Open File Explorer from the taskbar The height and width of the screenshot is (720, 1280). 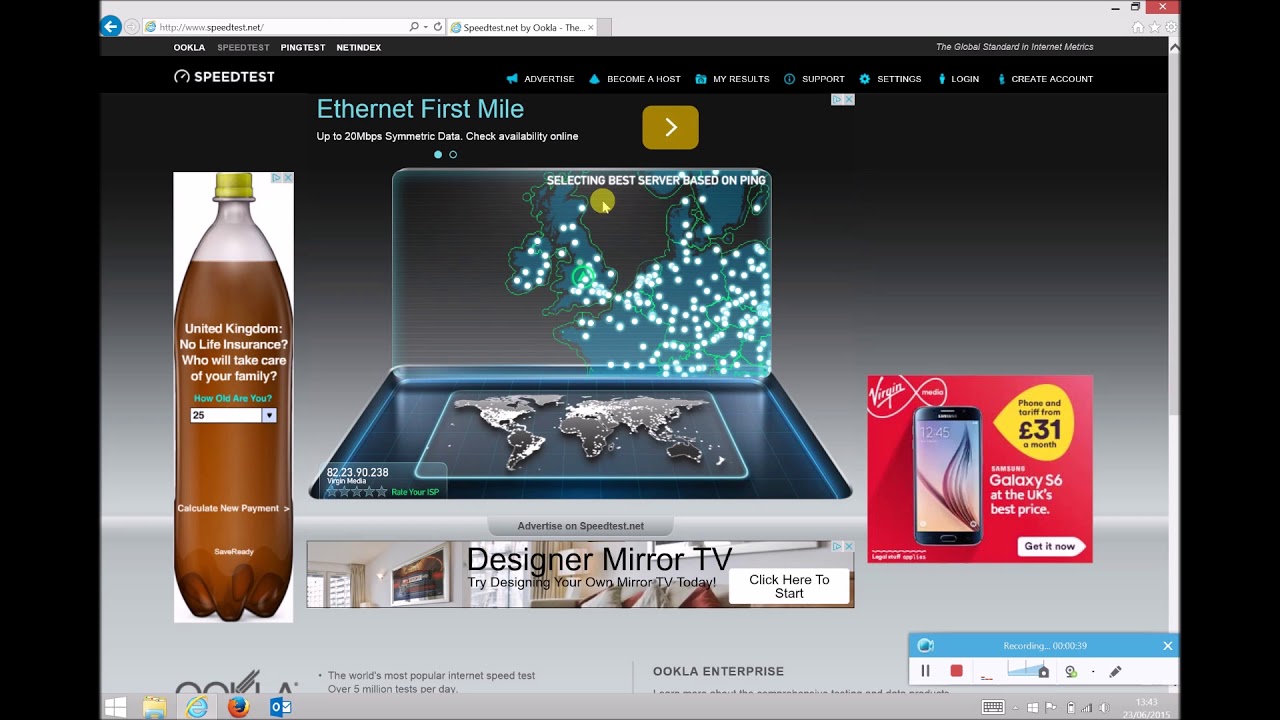pyautogui.click(x=154, y=707)
